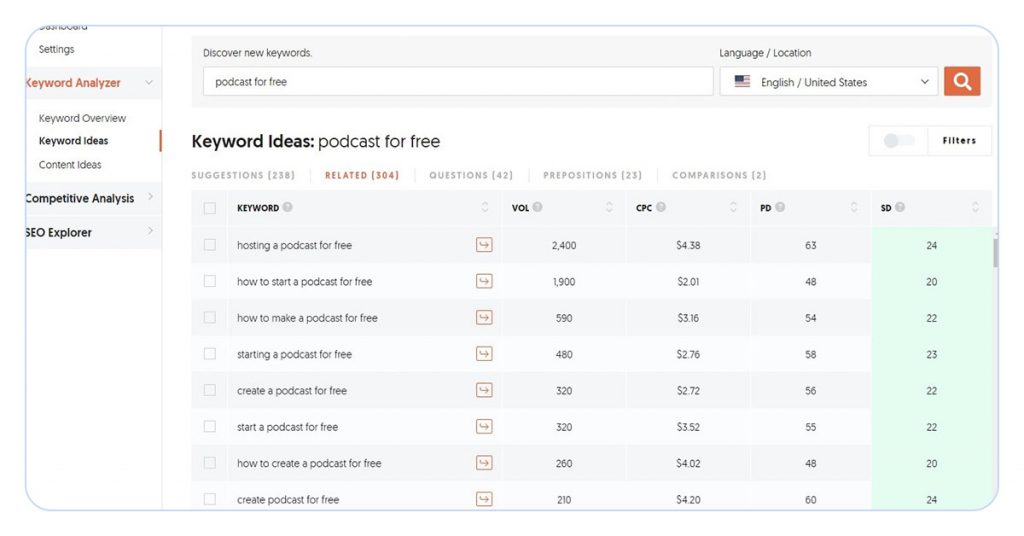The width and height of the screenshot is (1024, 536).
Task: Focus the 'podcast for free' keyword search field
Action: click(458, 82)
